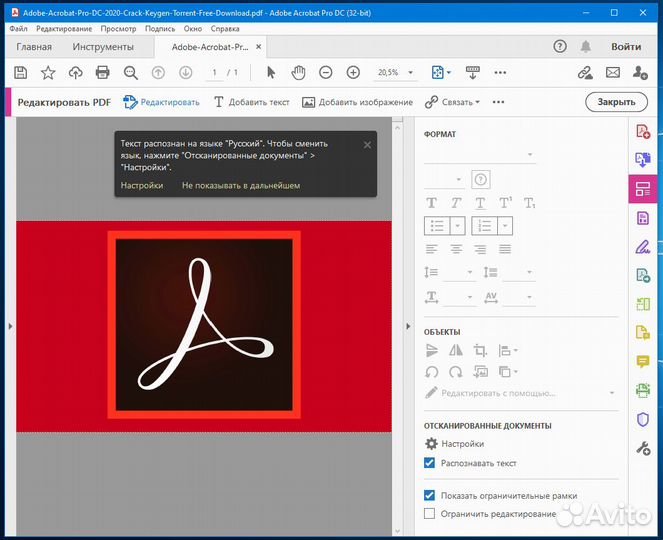Switch to the Инструменты tab

pyautogui.click(x=103, y=47)
